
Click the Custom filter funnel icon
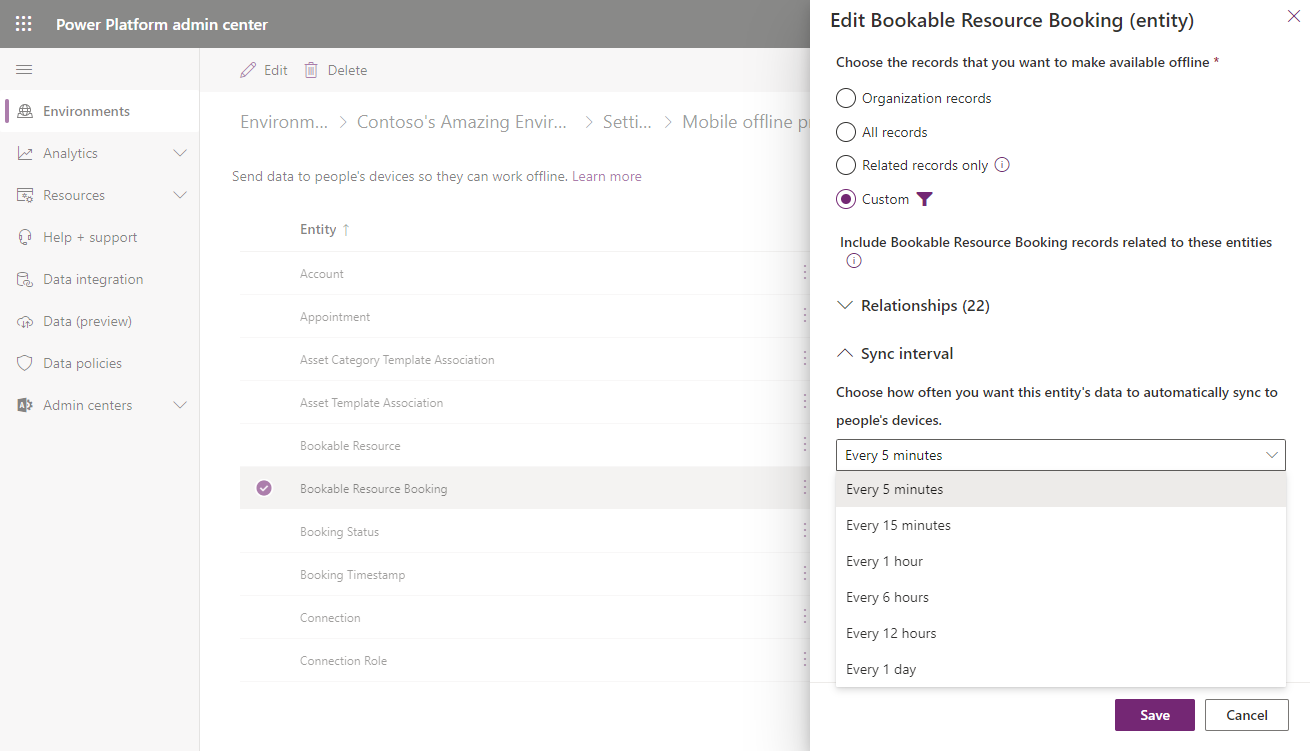[925, 199]
